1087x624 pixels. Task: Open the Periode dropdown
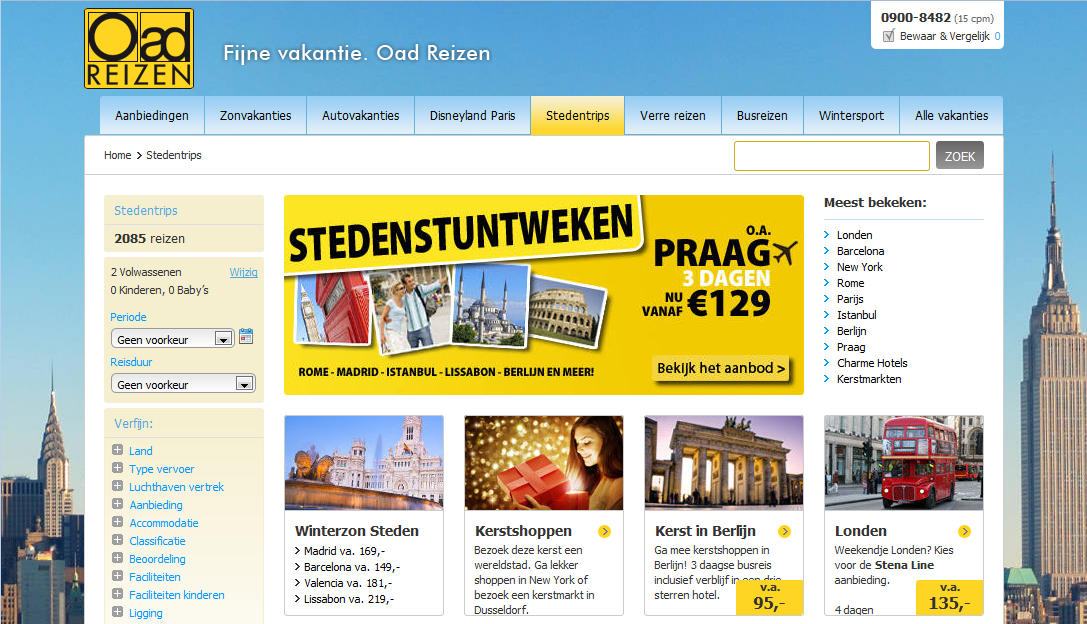pos(172,338)
